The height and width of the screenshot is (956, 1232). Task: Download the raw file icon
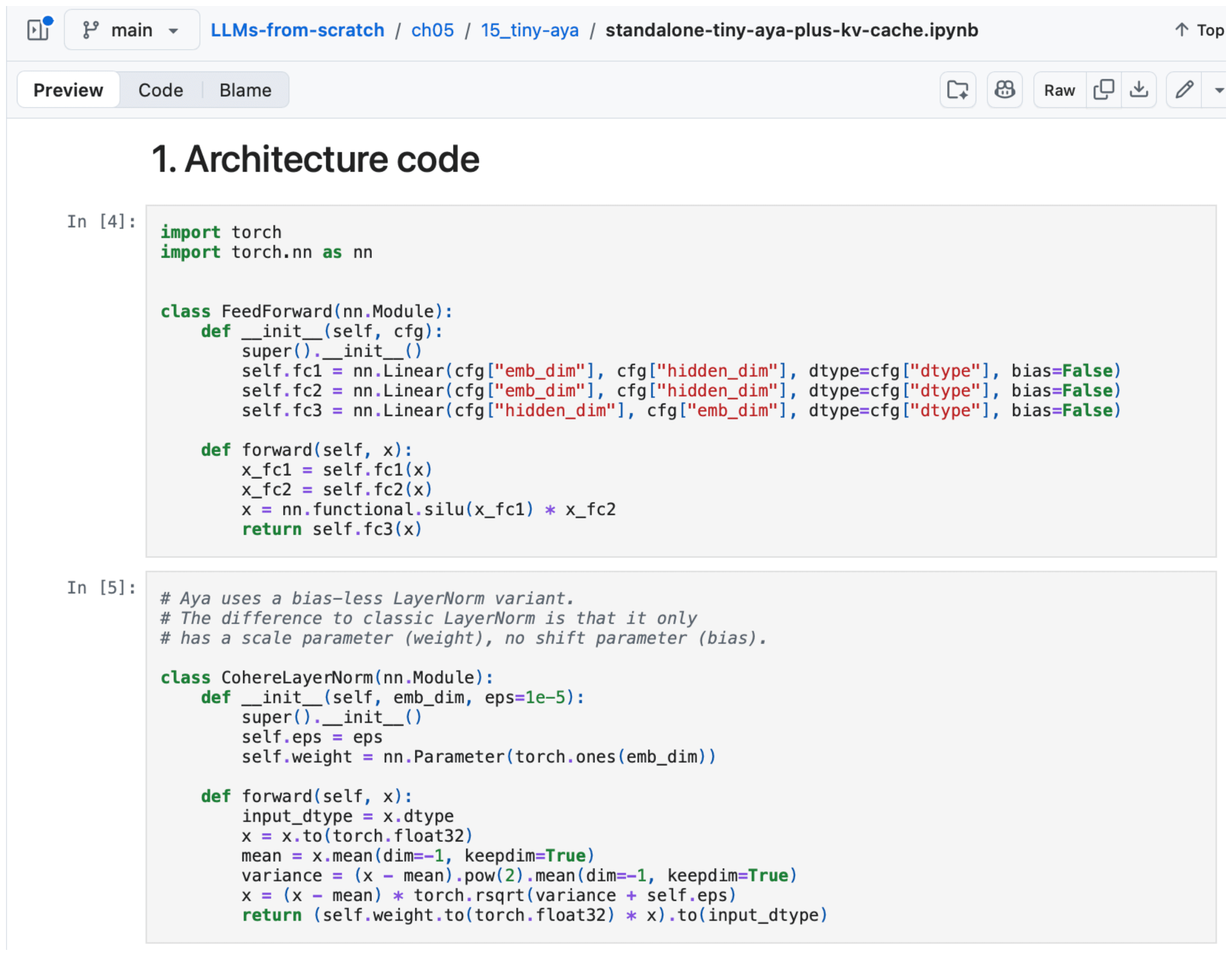pos(1139,90)
